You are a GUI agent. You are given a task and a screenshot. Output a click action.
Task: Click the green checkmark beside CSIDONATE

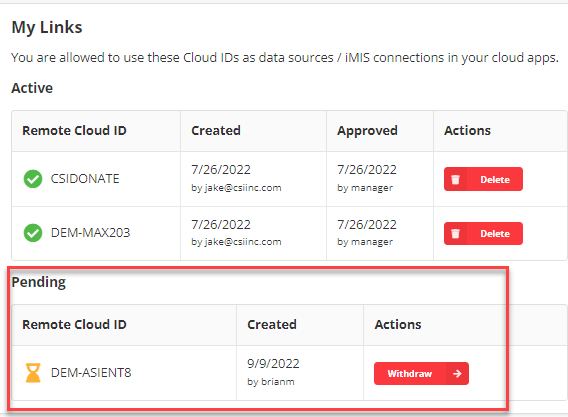(x=33, y=179)
